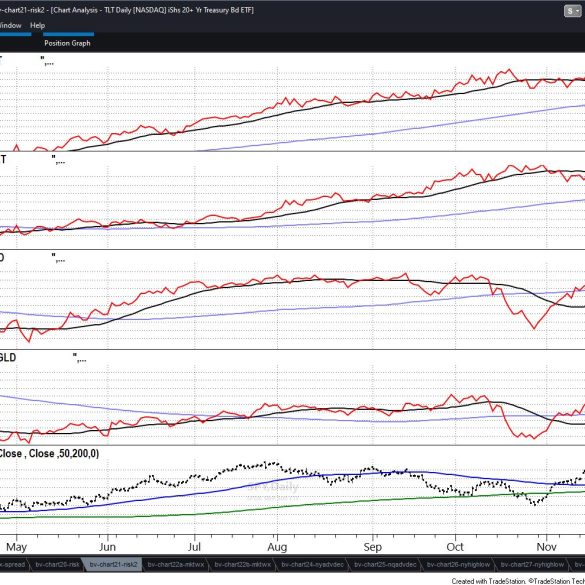
Task: Click the GLD symbol label
Action: (7, 357)
